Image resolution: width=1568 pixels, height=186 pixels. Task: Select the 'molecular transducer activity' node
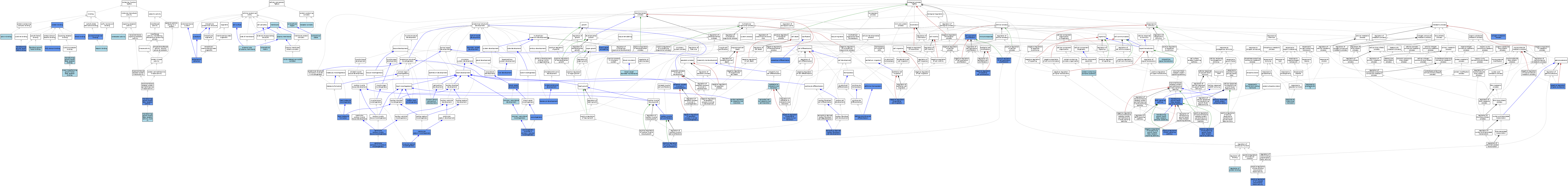coord(129,14)
